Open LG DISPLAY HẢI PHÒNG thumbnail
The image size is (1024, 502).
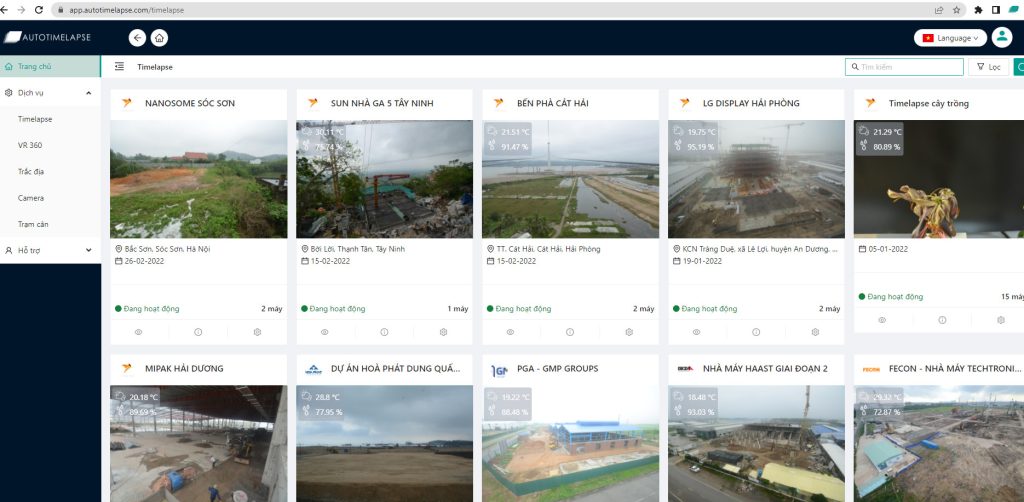click(756, 179)
